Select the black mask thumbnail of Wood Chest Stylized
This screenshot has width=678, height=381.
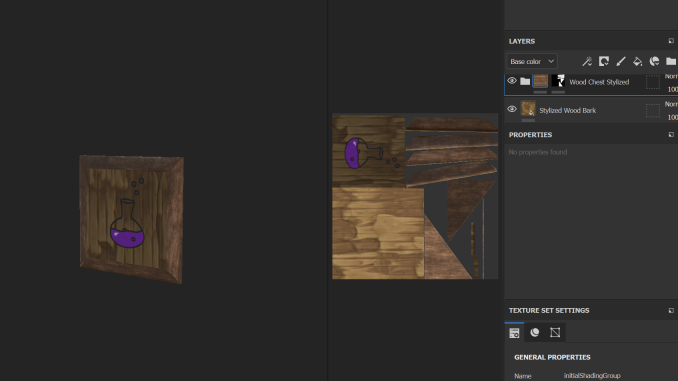coord(558,81)
